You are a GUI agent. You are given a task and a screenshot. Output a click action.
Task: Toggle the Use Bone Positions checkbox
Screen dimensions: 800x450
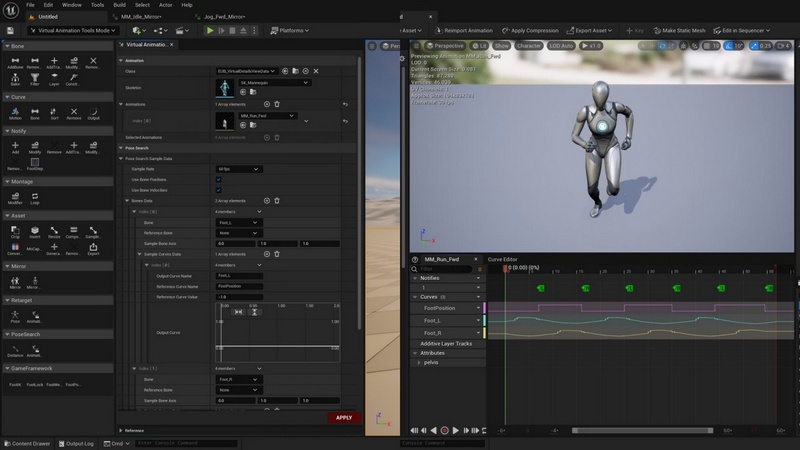coord(219,180)
